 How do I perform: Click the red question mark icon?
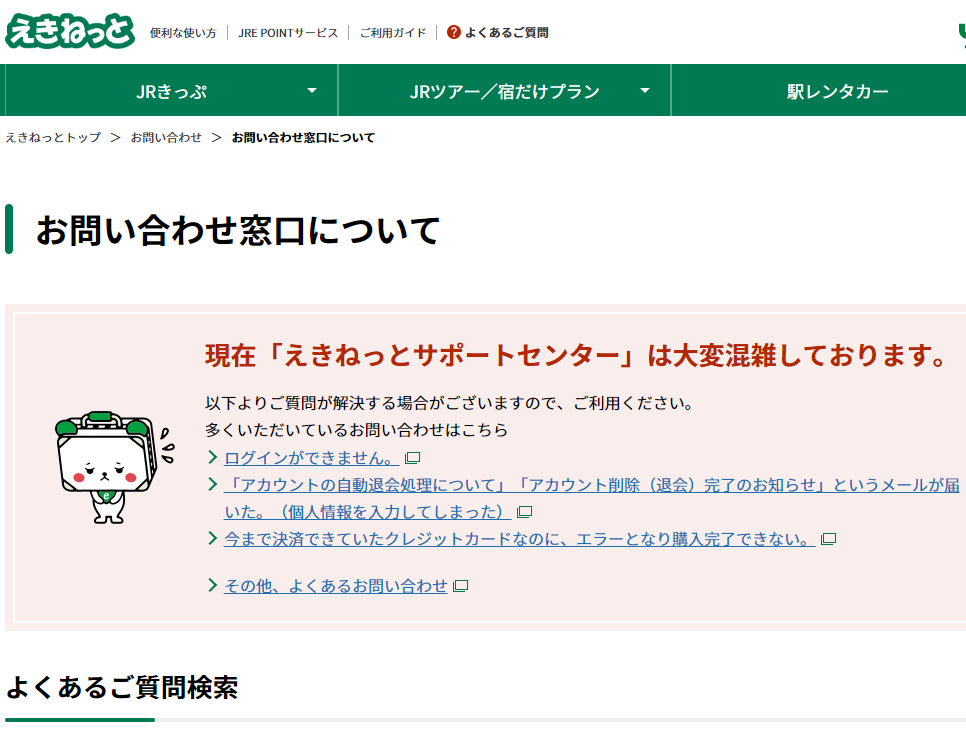454,32
